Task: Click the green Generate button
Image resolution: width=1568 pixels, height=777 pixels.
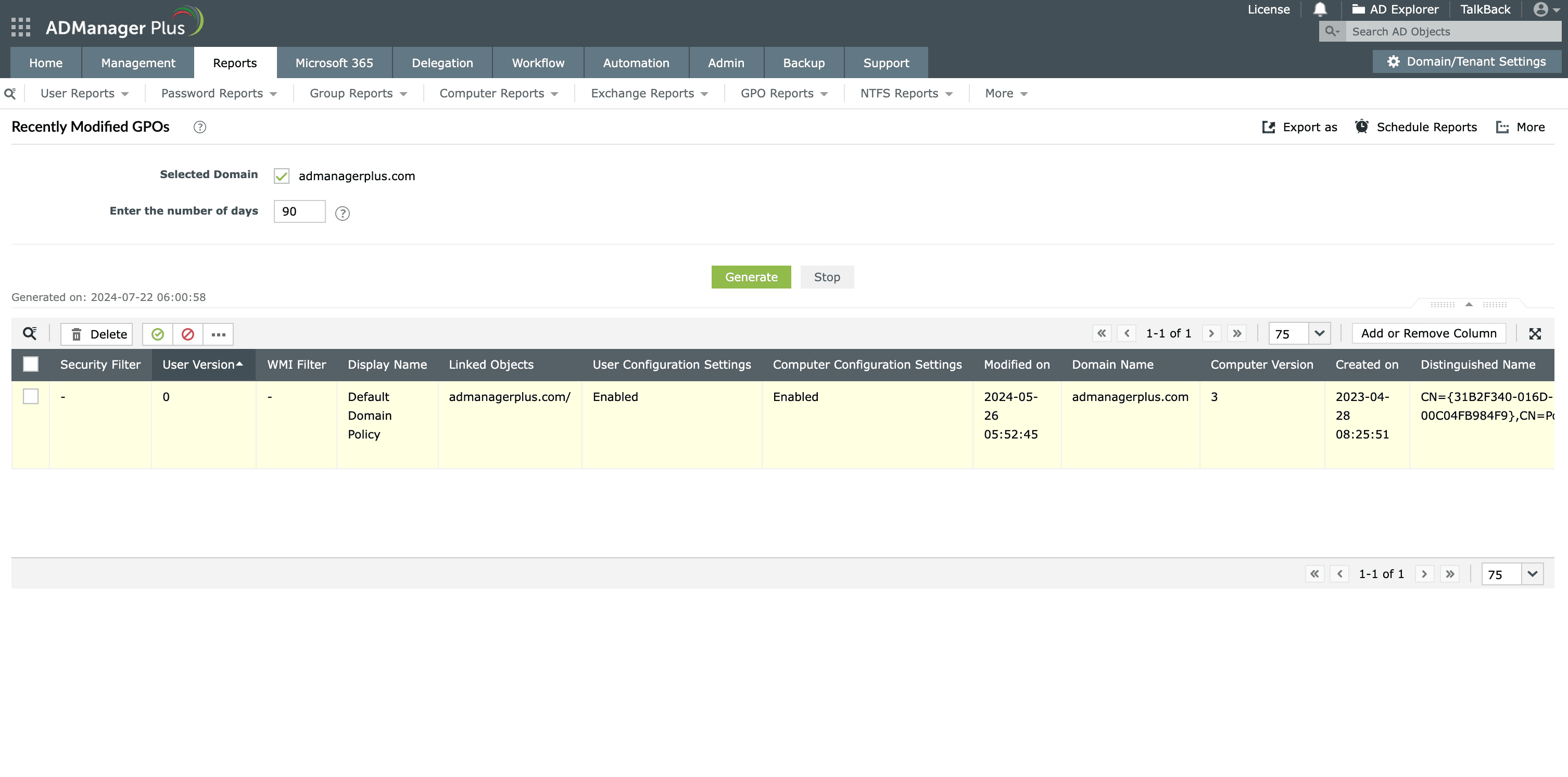Action: coord(751,277)
